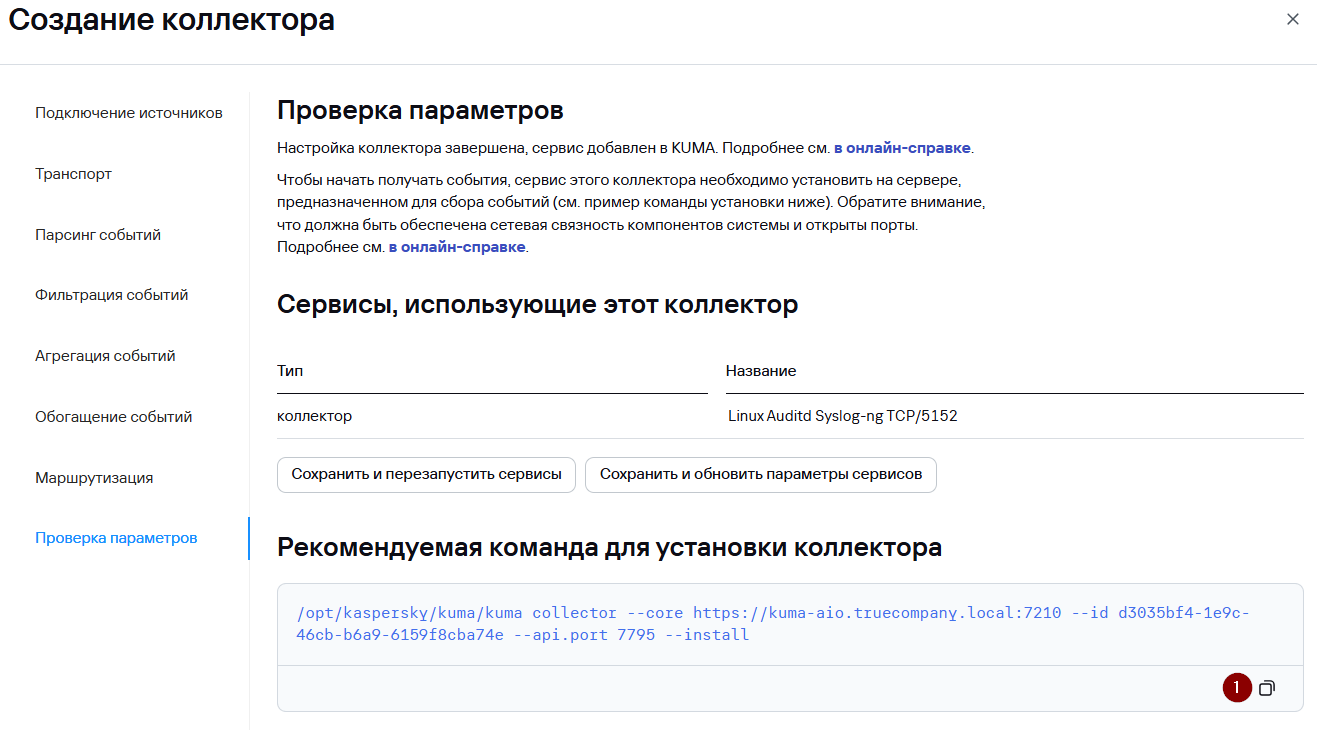
Task: Navigate to Обогащение событий step
Action: click(113, 417)
